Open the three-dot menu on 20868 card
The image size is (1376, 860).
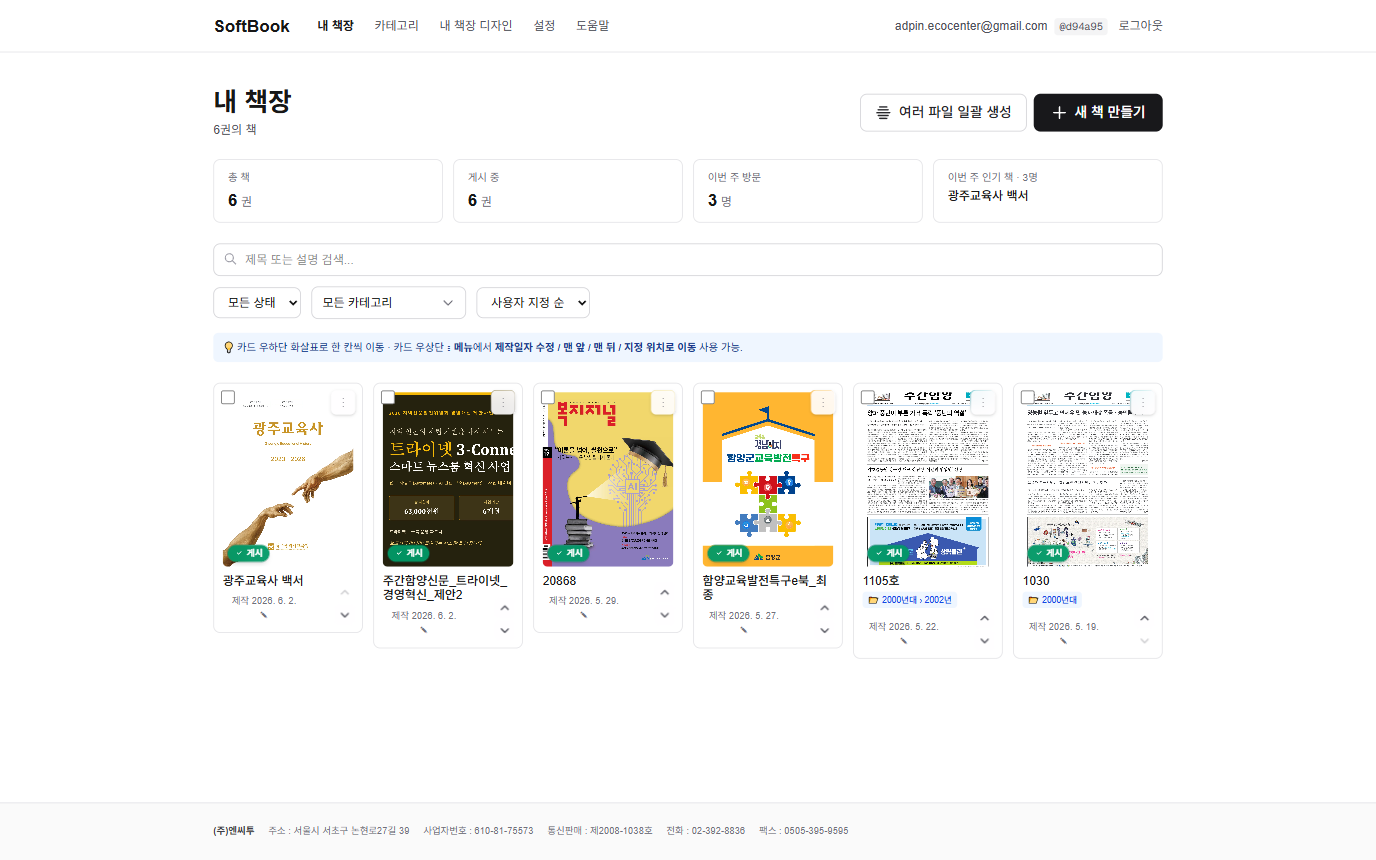[x=663, y=402]
